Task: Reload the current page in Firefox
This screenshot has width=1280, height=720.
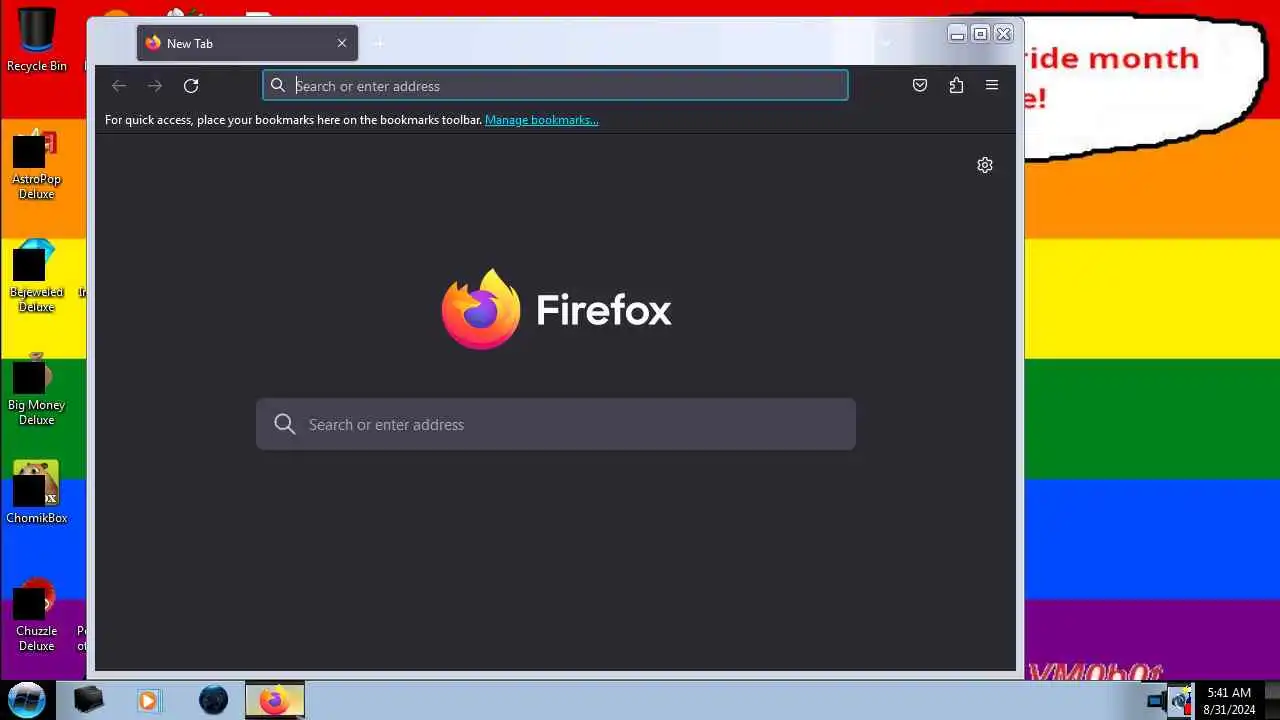Action: (191, 86)
